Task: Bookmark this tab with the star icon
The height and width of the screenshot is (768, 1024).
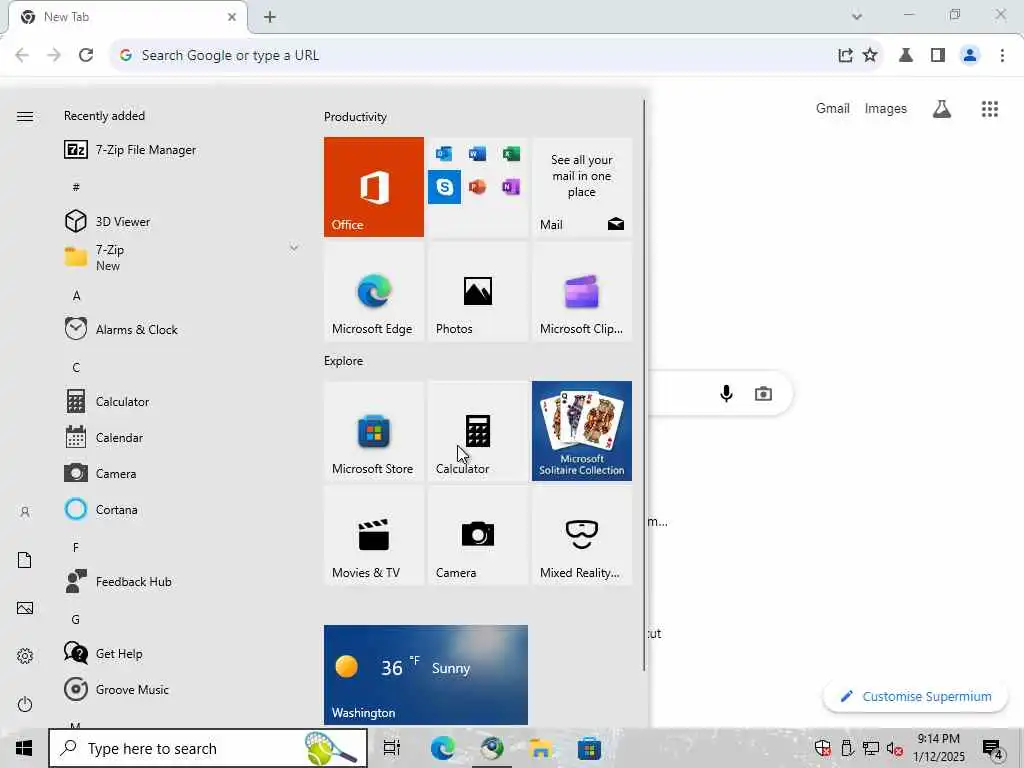Action: (x=870, y=55)
